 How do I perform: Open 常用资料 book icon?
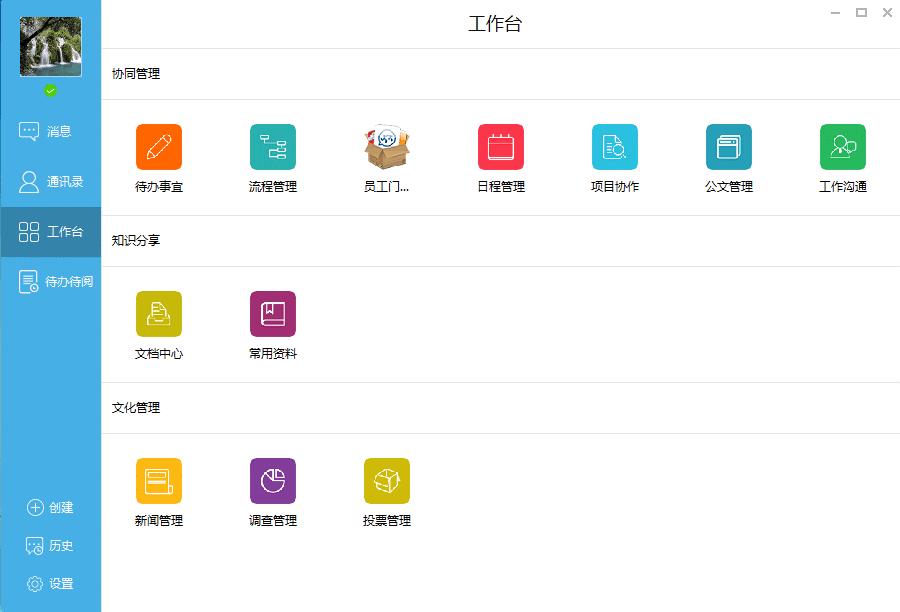tap(273, 314)
